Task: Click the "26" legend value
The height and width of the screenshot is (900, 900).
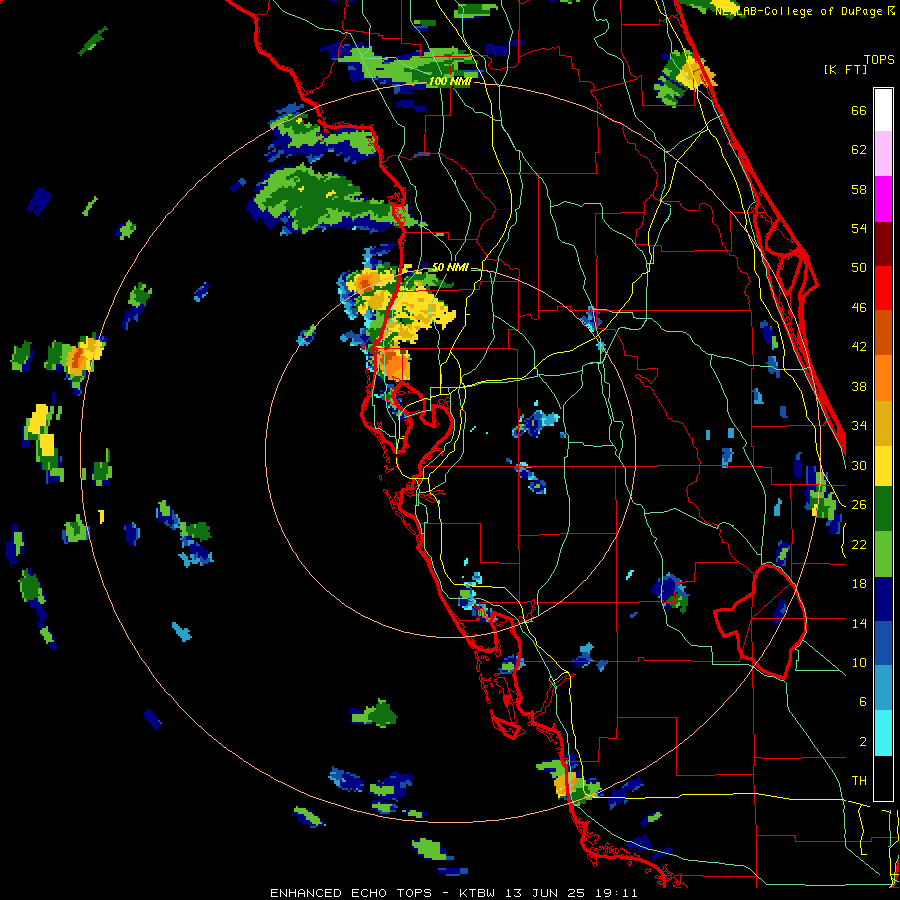Action: (859, 505)
